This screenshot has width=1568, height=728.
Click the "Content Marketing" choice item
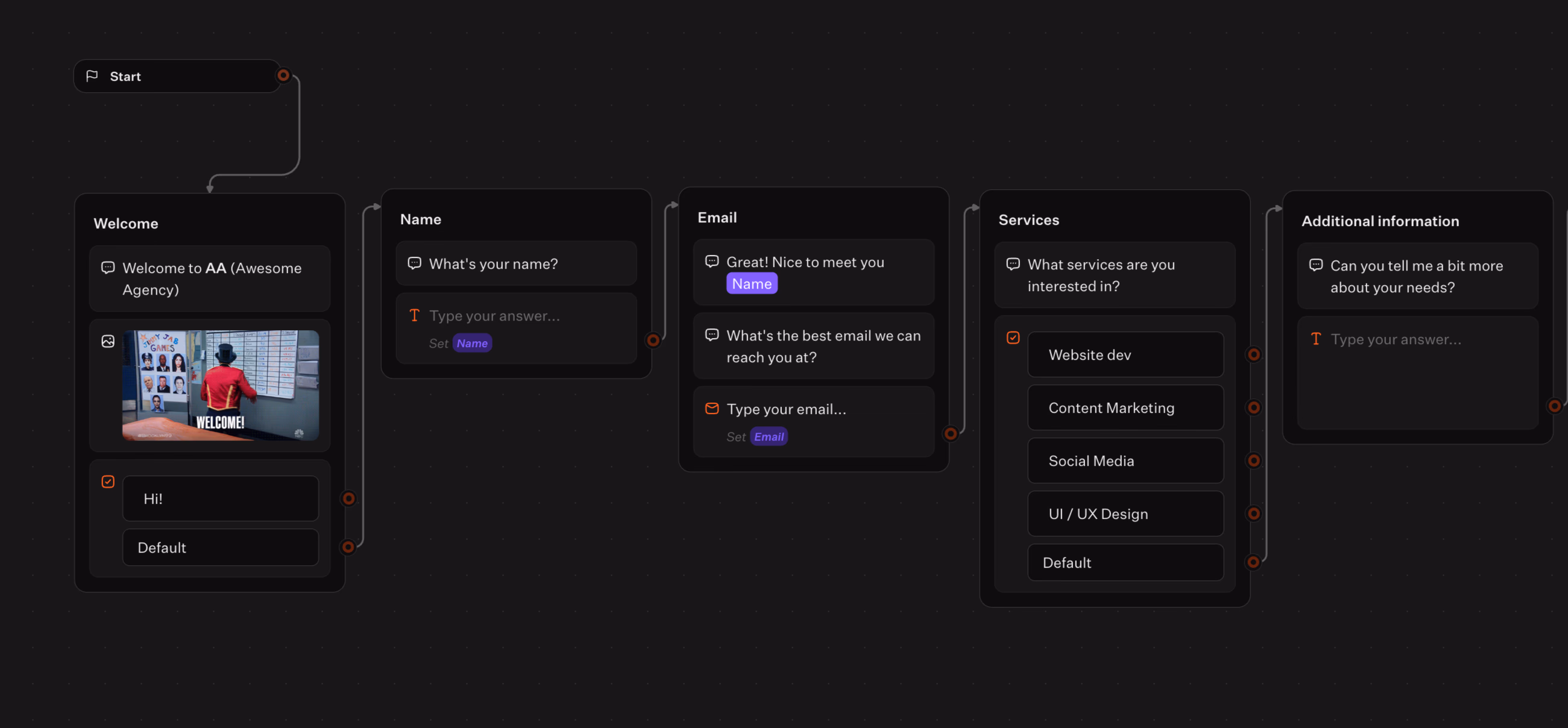click(1125, 408)
